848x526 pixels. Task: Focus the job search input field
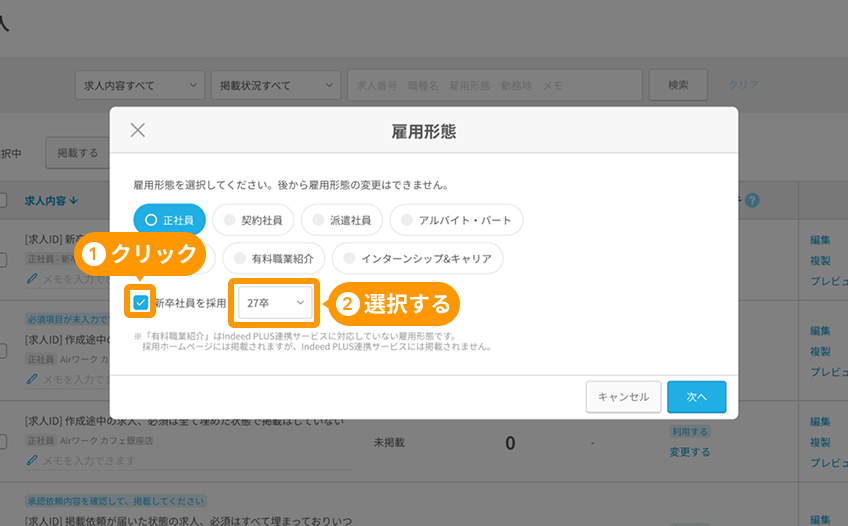tap(495, 85)
